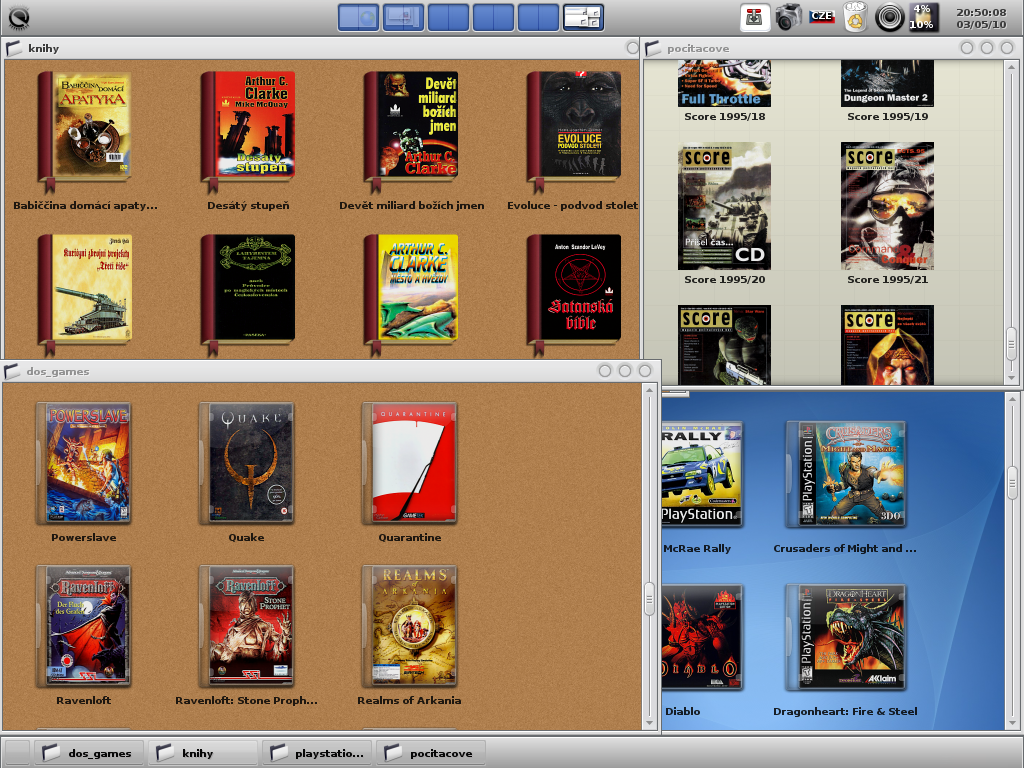This screenshot has width=1024, height=768.
Task: Click the playstation window scrollbar thumb
Action: pos(1012,483)
